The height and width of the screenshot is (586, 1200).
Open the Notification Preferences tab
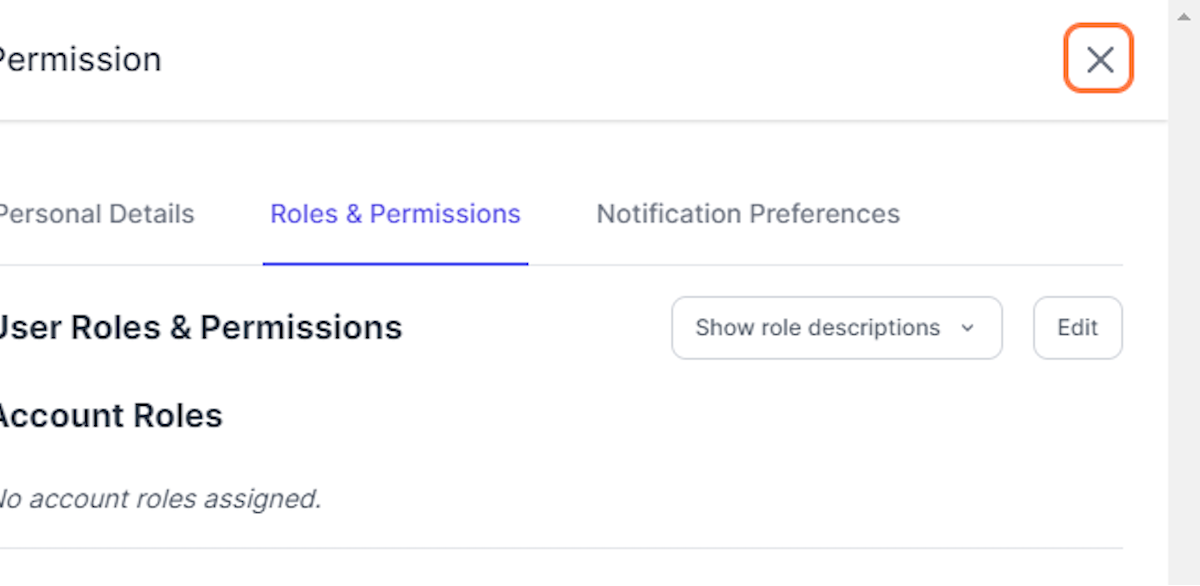click(748, 214)
